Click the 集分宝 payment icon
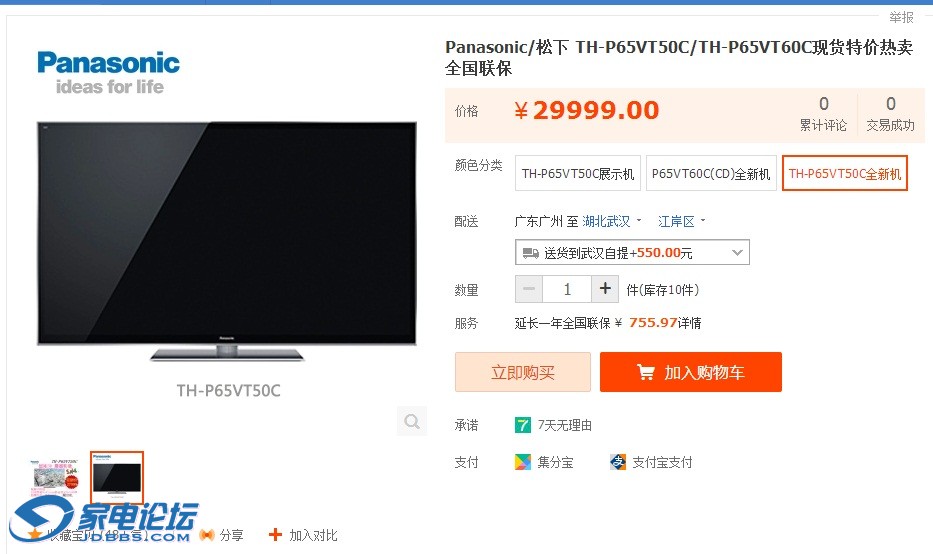Image resolution: width=933 pixels, height=554 pixels. 522,462
